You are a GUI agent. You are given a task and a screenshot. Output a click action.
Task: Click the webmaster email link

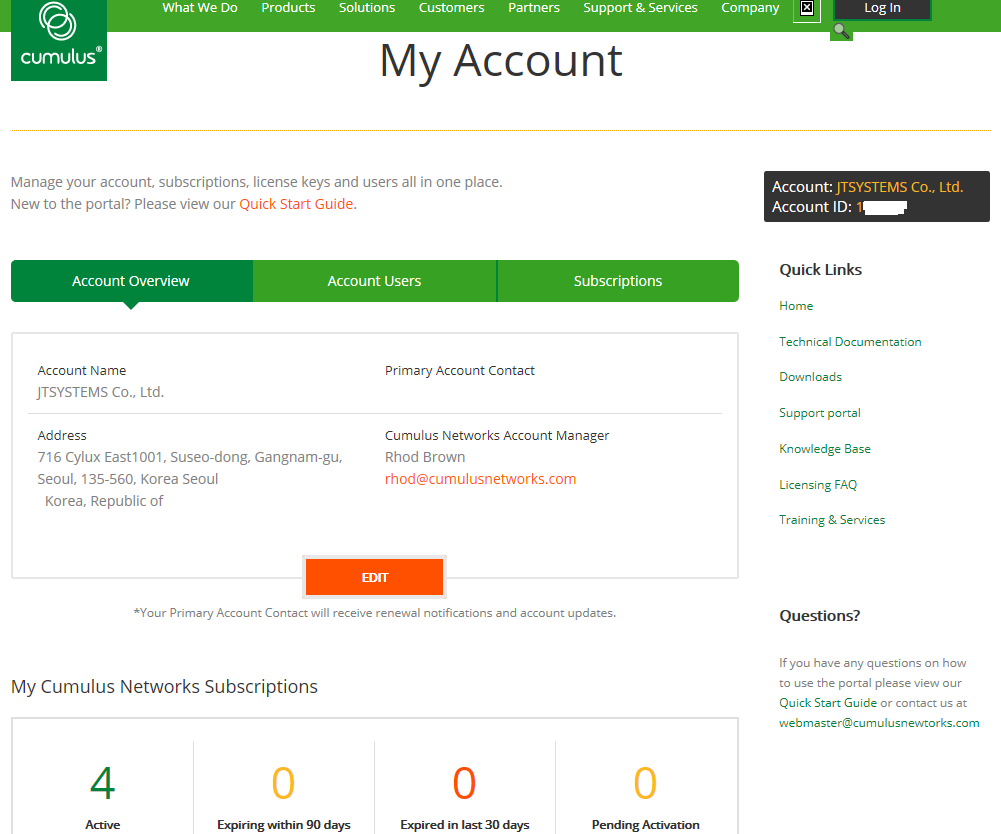[x=879, y=723]
